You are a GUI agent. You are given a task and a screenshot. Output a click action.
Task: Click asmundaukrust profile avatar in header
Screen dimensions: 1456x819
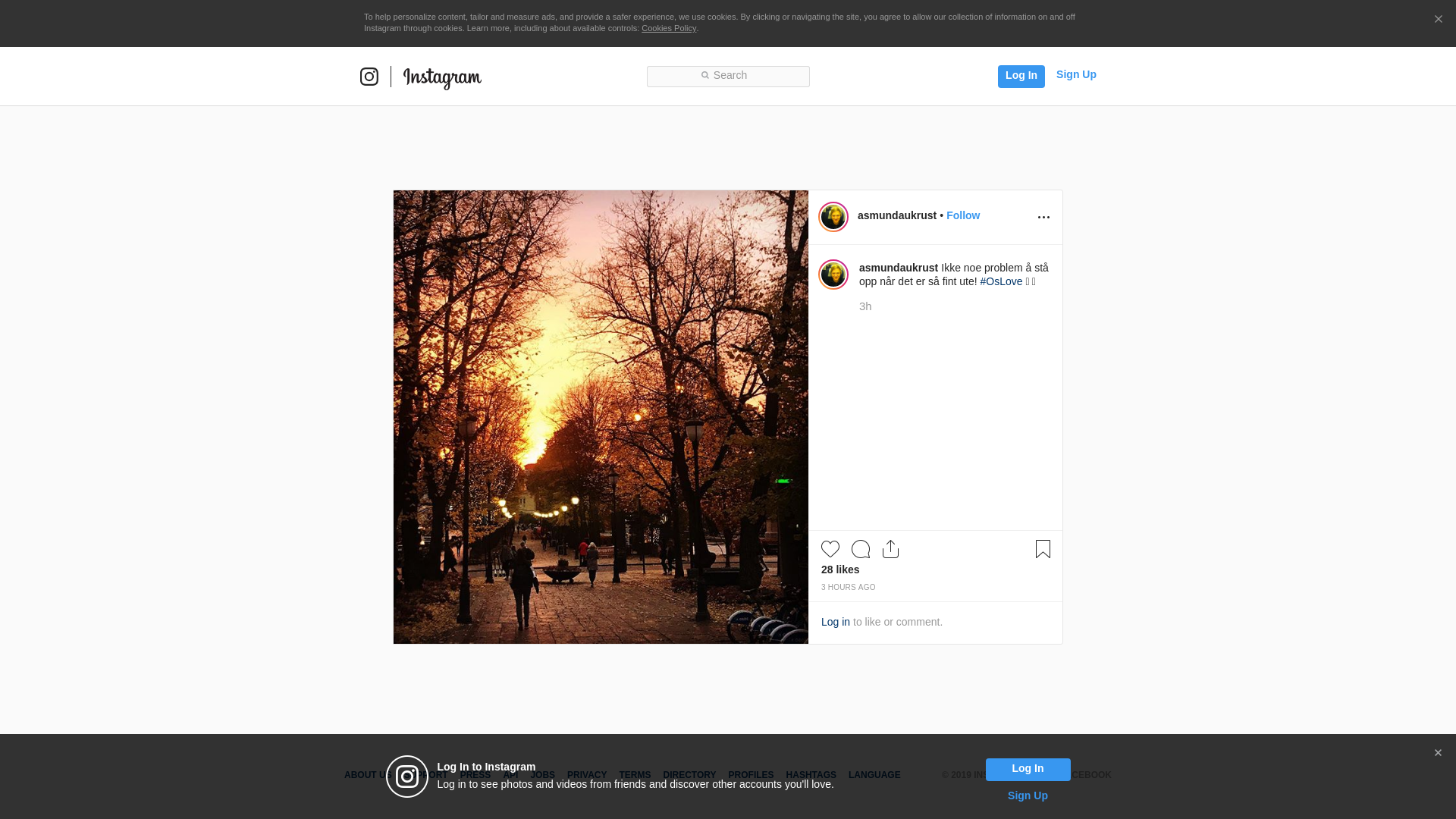(833, 217)
